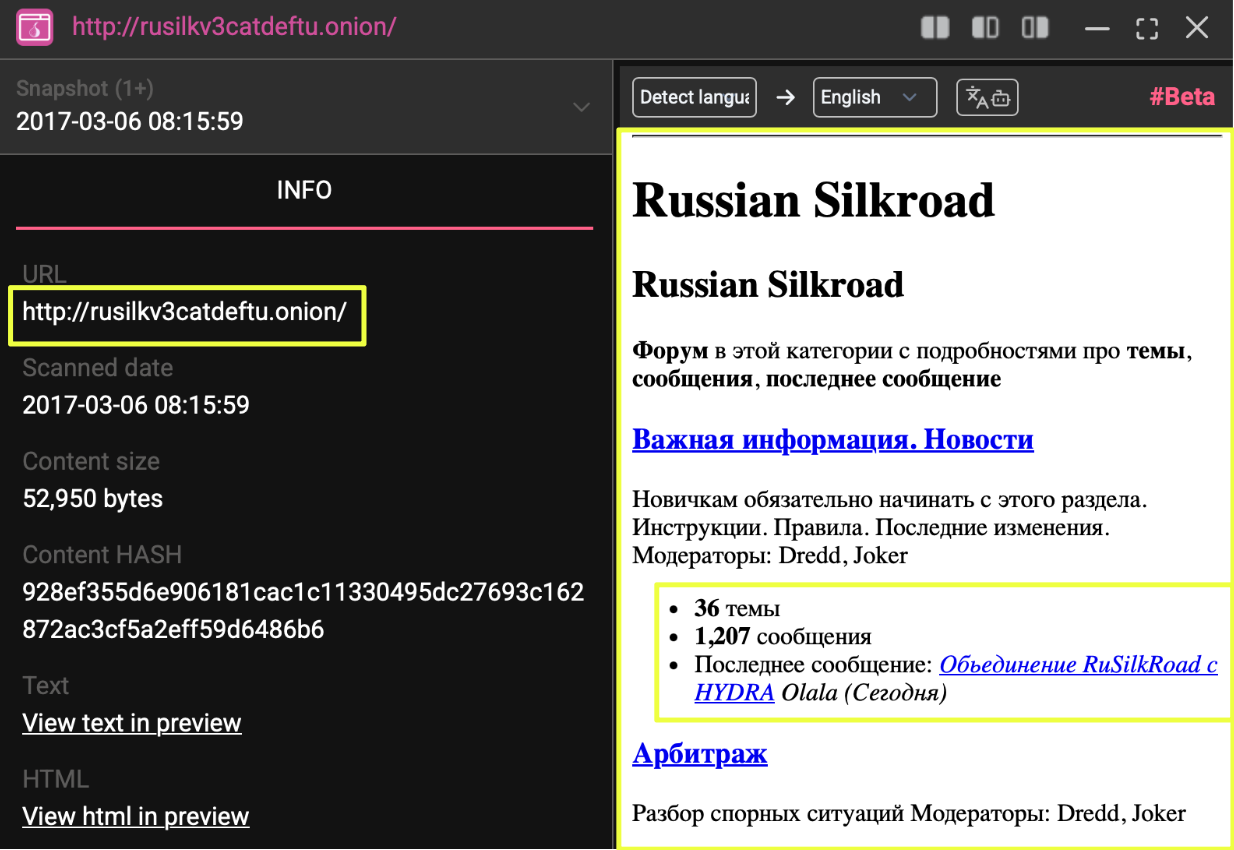
Task: Select right-panel-focused layout icon
Action: [x=1035, y=28]
